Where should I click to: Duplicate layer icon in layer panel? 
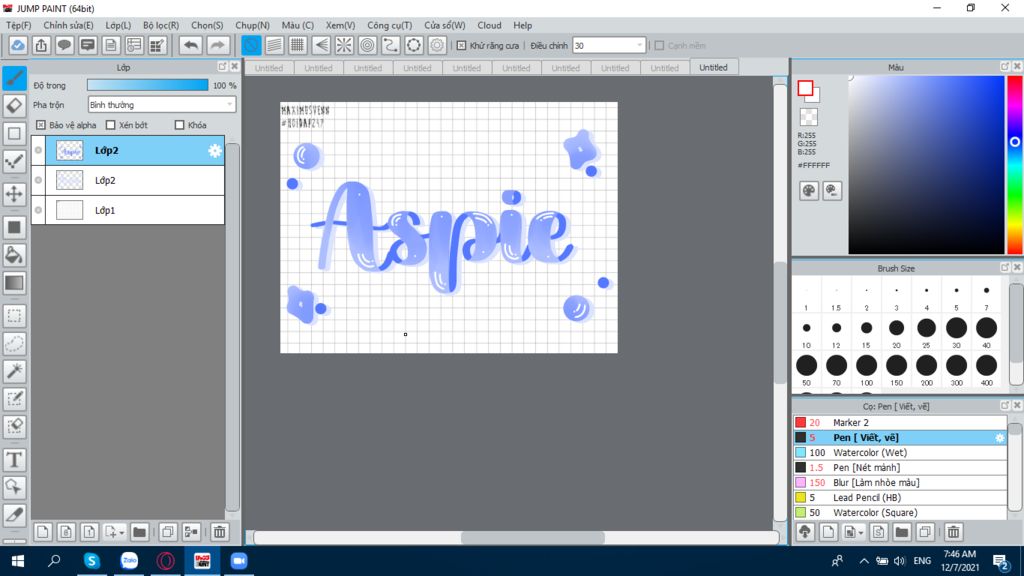pyautogui.click(x=167, y=532)
